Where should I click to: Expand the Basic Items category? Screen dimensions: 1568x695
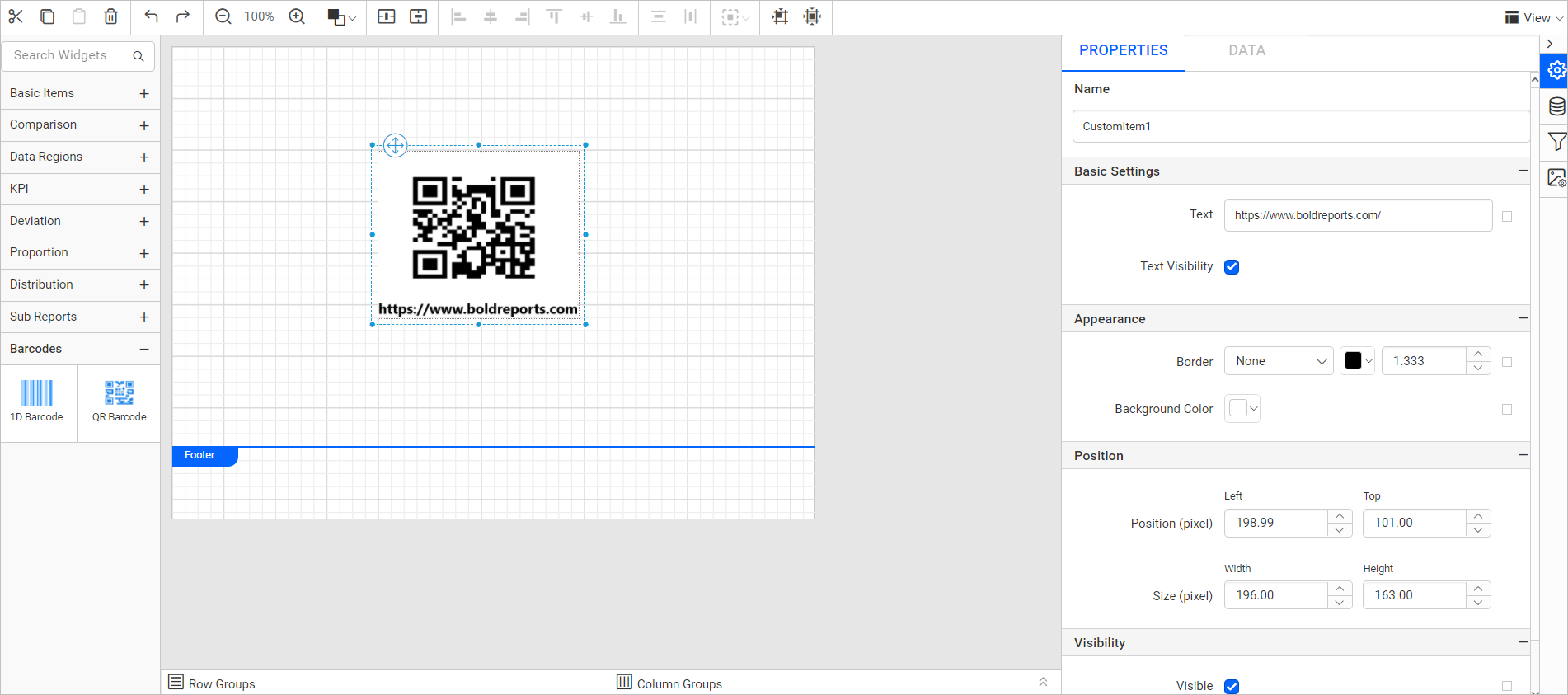pyautogui.click(x=80, y=93)
